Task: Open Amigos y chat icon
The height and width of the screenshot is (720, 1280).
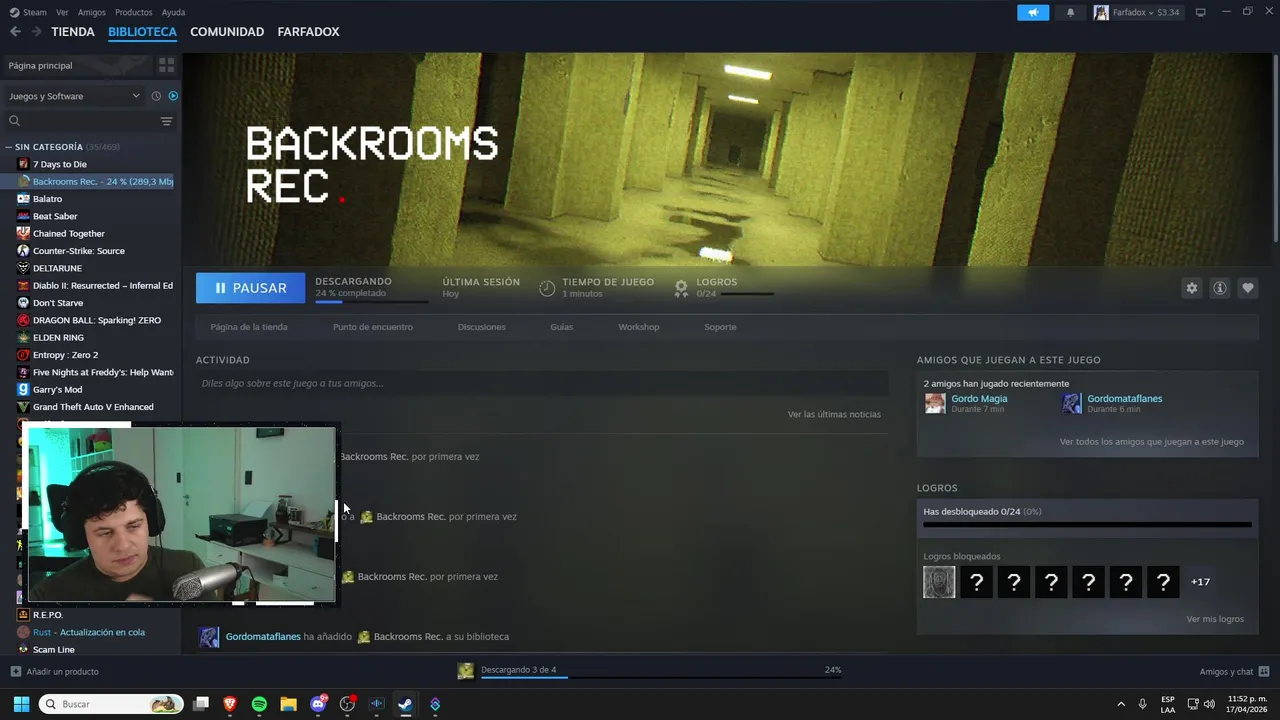Action: (x=1264, y=671)
